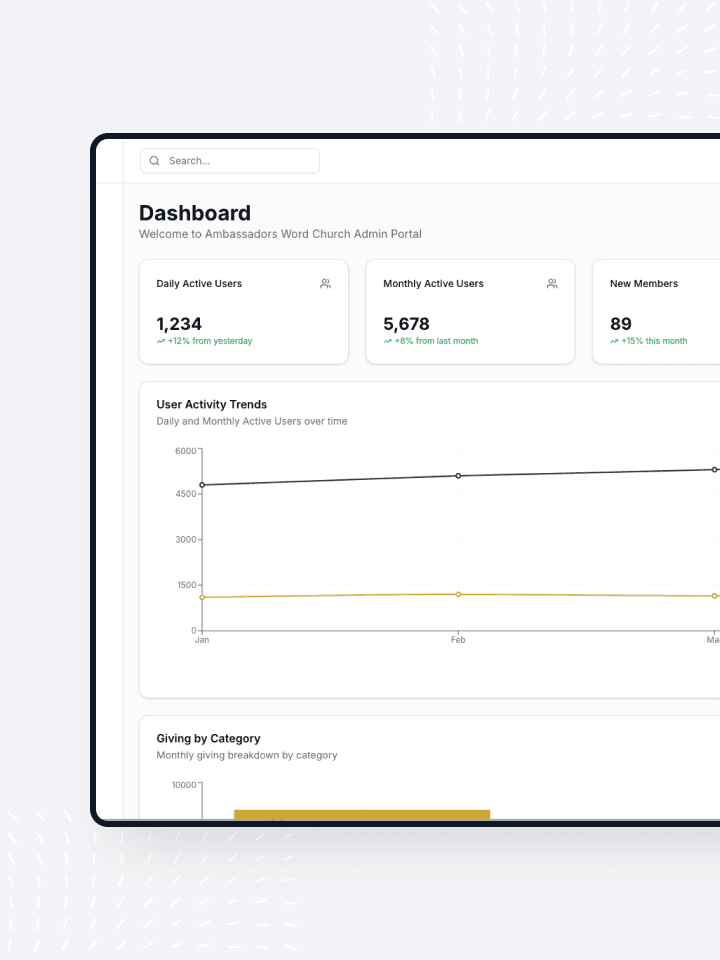This screenshot has width=720, height=960.
Task: Open the Daily Active Users card title
Action: pos(199,284)
